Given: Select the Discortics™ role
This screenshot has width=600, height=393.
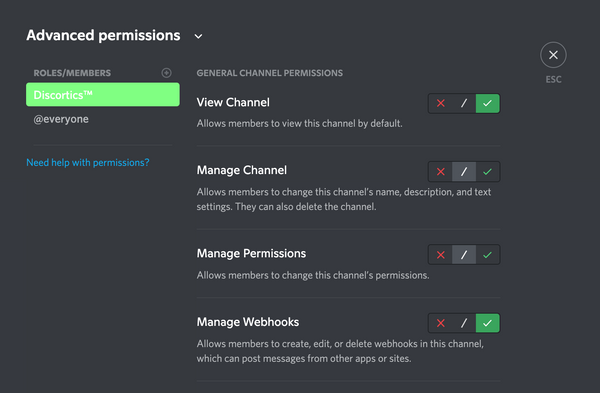Looking at the screenshot, I should point(103,95).
